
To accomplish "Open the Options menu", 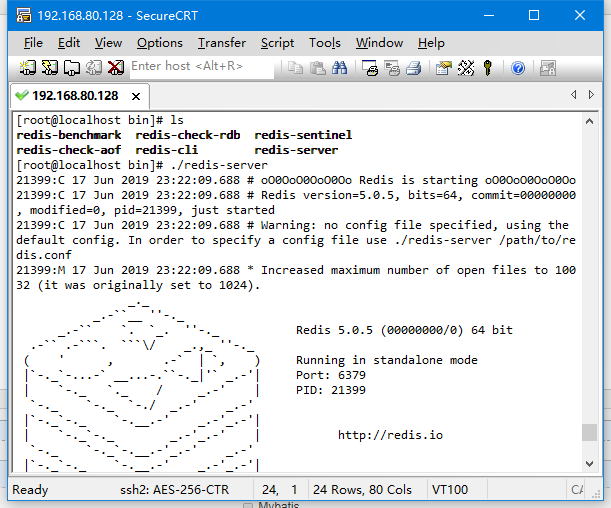I will [x=160, y=43].
